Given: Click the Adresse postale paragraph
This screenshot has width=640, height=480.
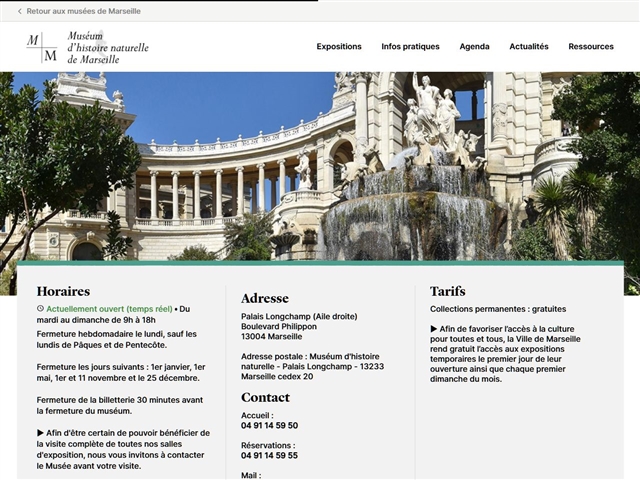Looking at the screenshot, I should click(x=312, y=366).
